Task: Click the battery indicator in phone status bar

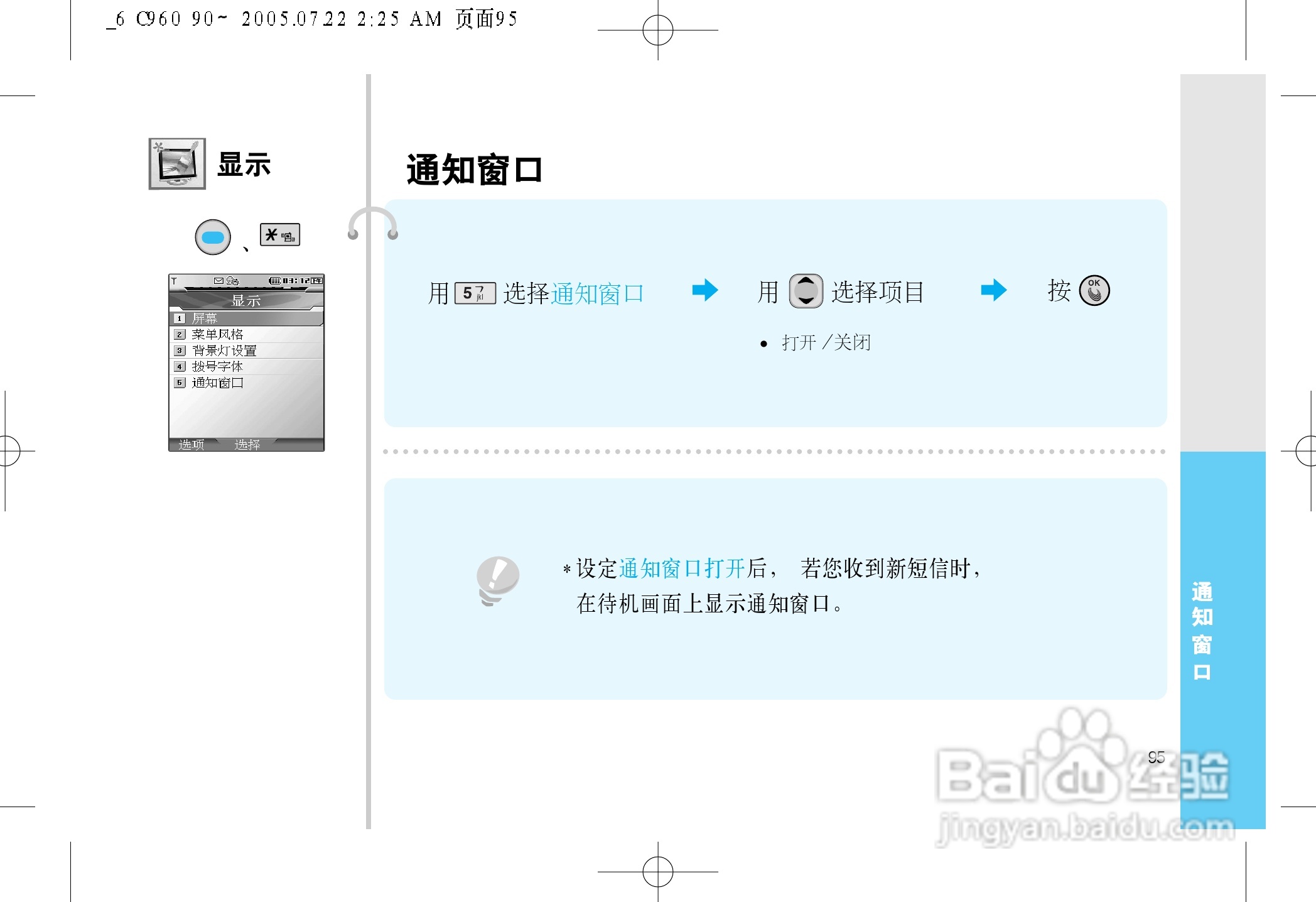Action: [x=275, y=281]
